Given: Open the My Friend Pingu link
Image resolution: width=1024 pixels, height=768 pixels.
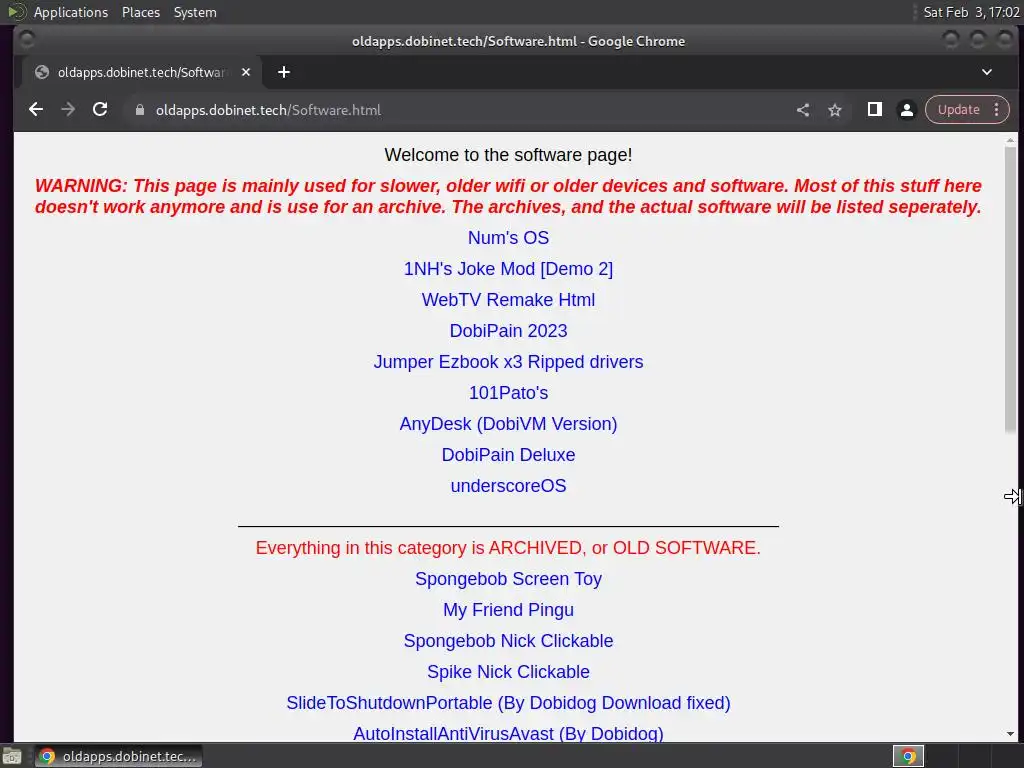Looking at the screenshot, I should coord(508,610).
